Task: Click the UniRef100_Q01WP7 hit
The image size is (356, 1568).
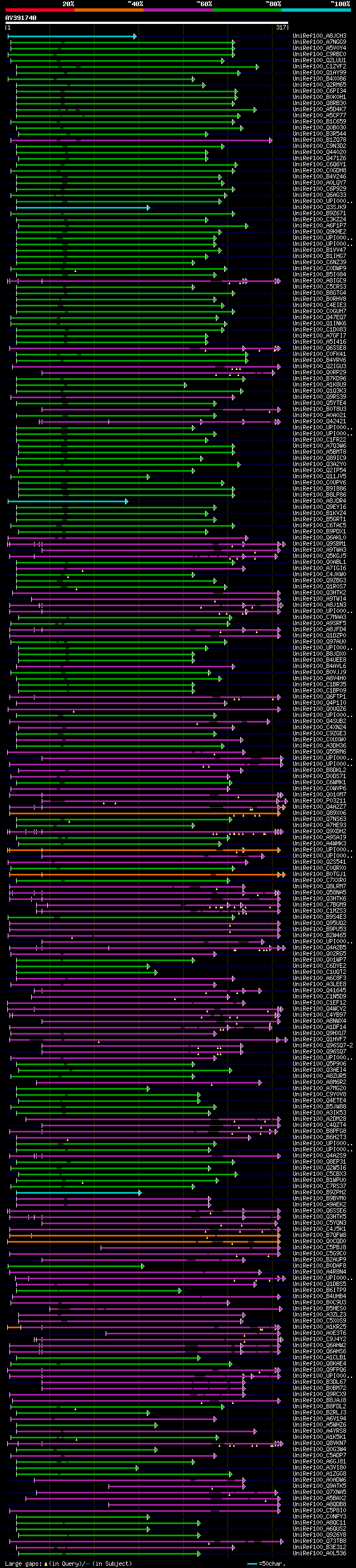Action: (319, 960)
